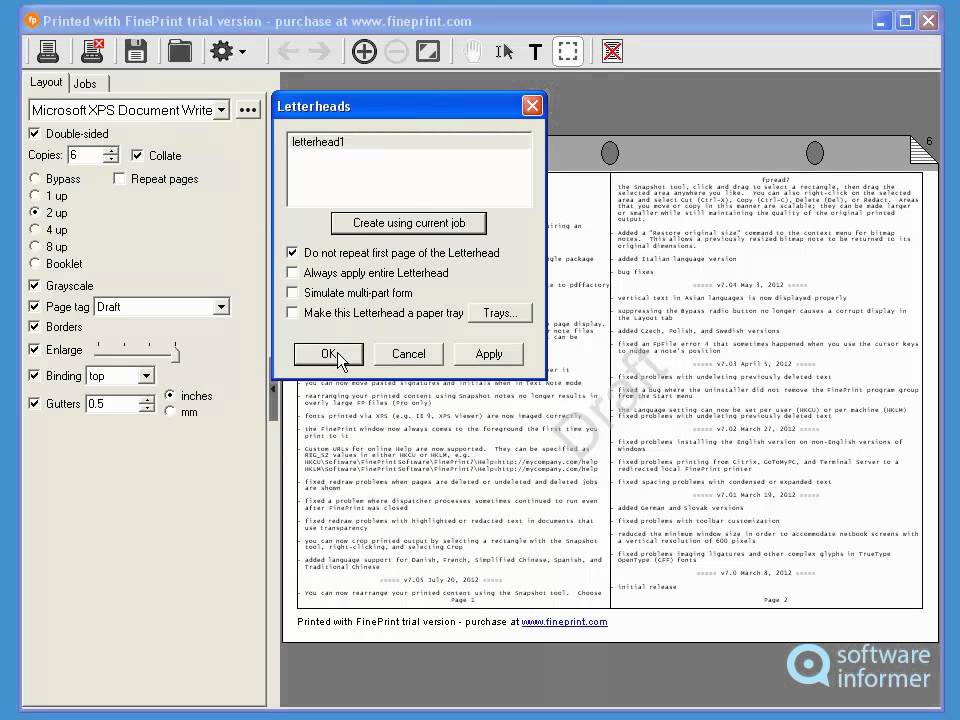Click the Trays... button
The width and height of the screenshot is (960, 720).
500,313
